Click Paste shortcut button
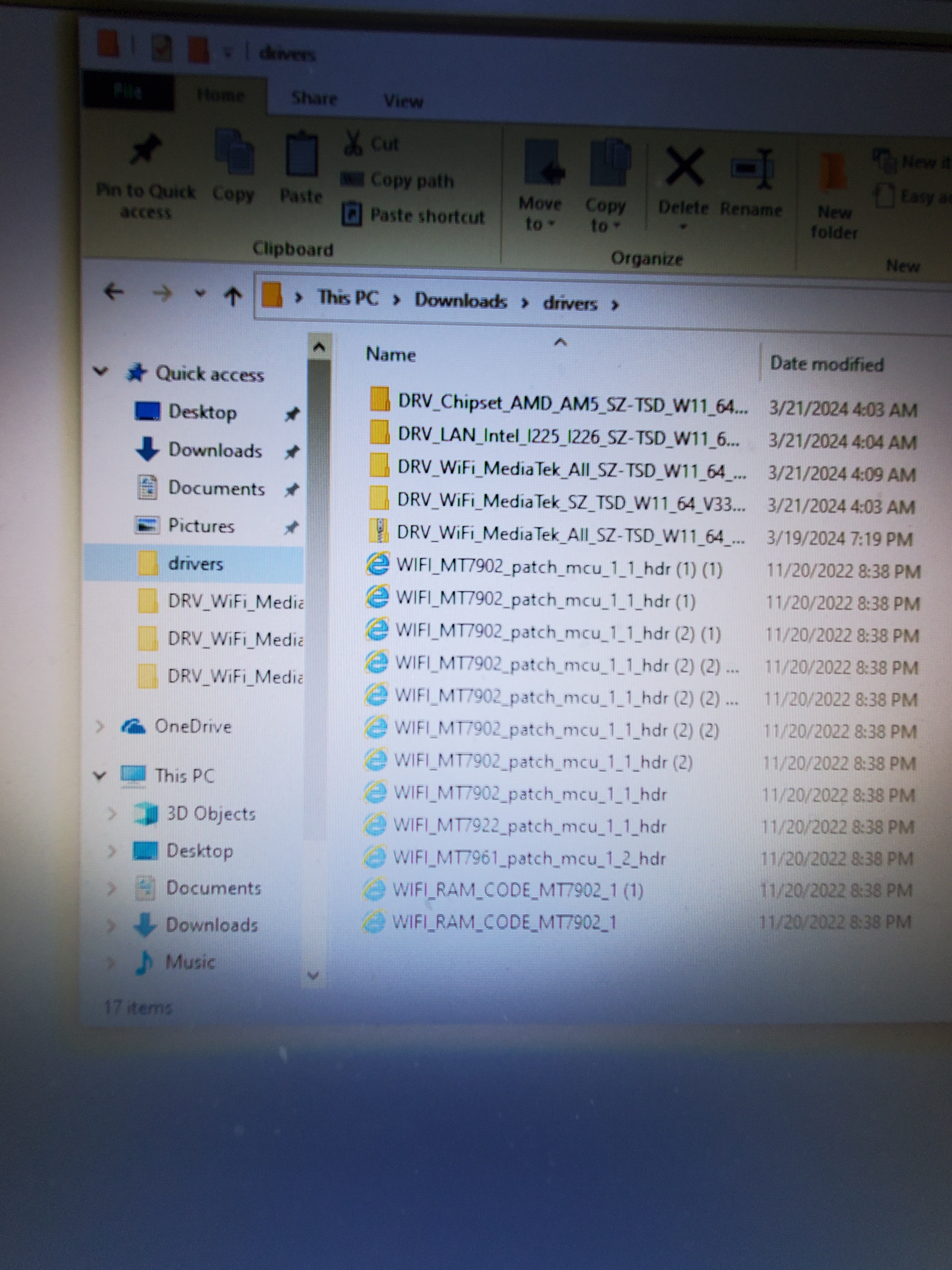Screen dimensions: 952x1270 click(414, 216)
